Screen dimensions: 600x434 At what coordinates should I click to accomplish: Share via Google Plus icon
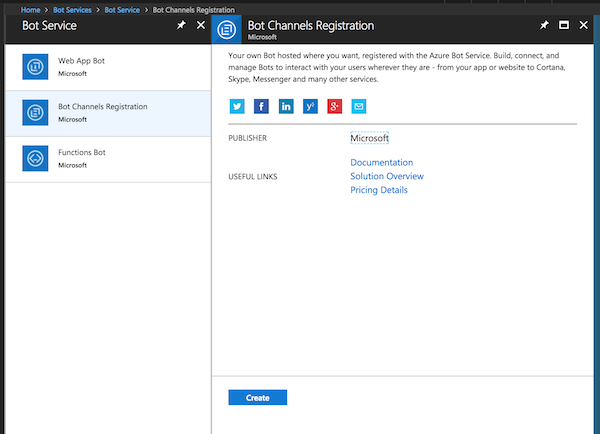[x=334, y=106]
